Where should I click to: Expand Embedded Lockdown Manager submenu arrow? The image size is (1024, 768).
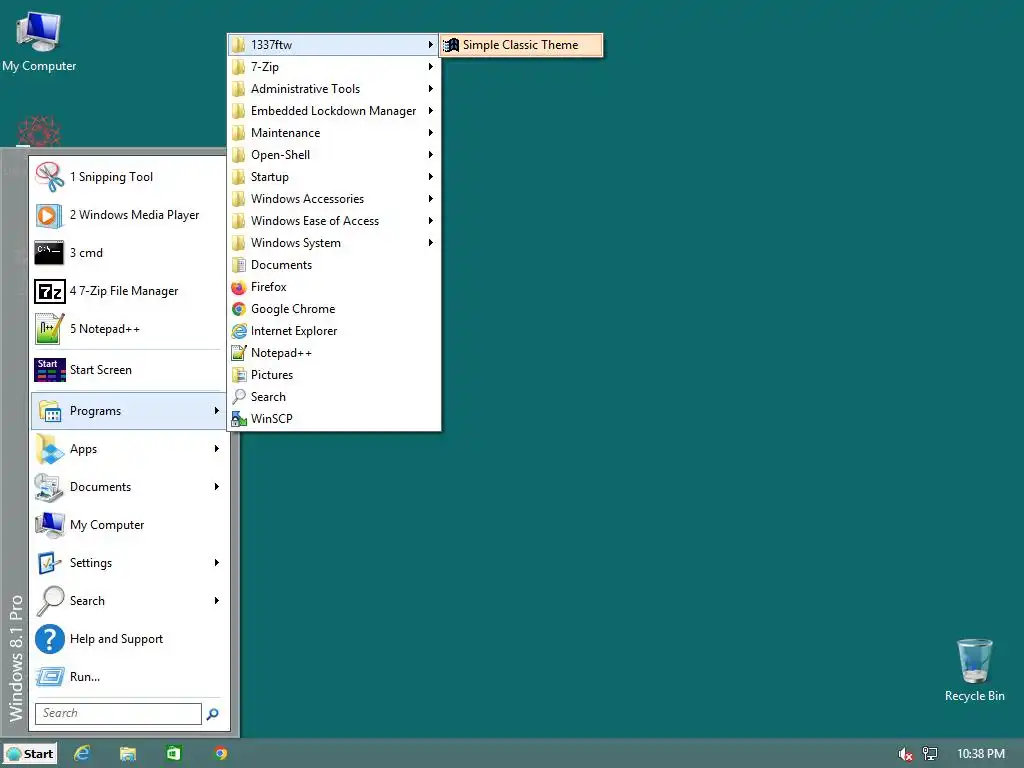pyautogui.click(x=430, y=111)
